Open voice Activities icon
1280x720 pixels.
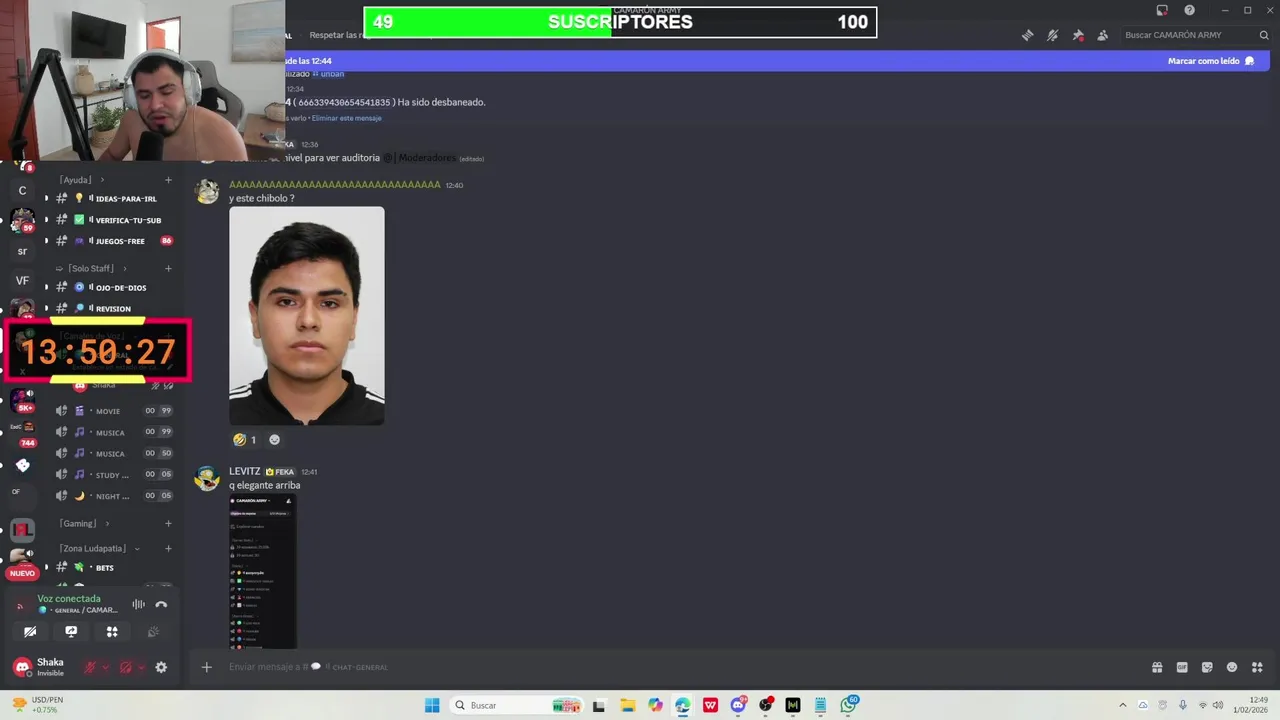point(112,632)
